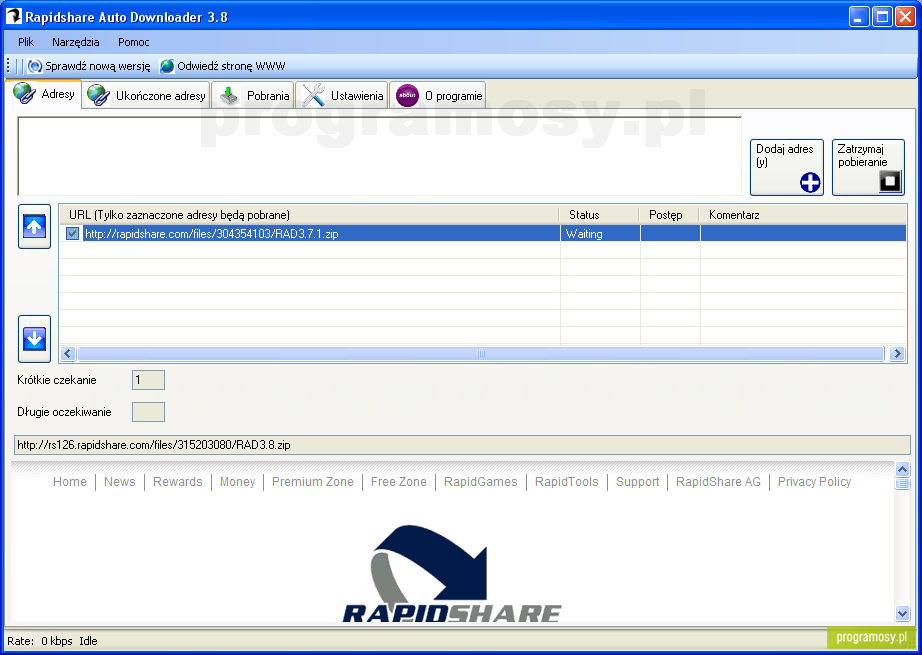Minimize the Rapidshare Auto Downloader window
922x655 pixels.
coord(859,16)
